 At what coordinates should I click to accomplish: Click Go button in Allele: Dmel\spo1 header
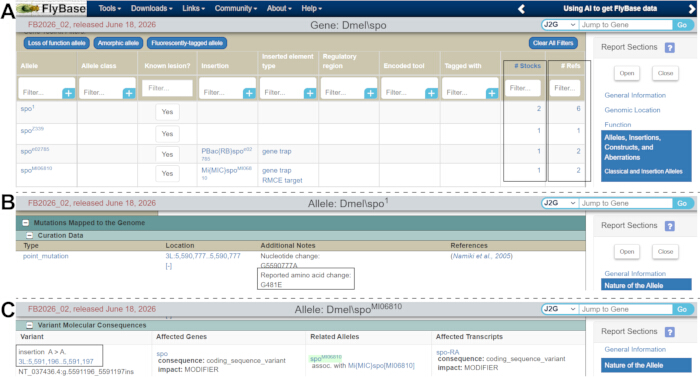(682, 203)
